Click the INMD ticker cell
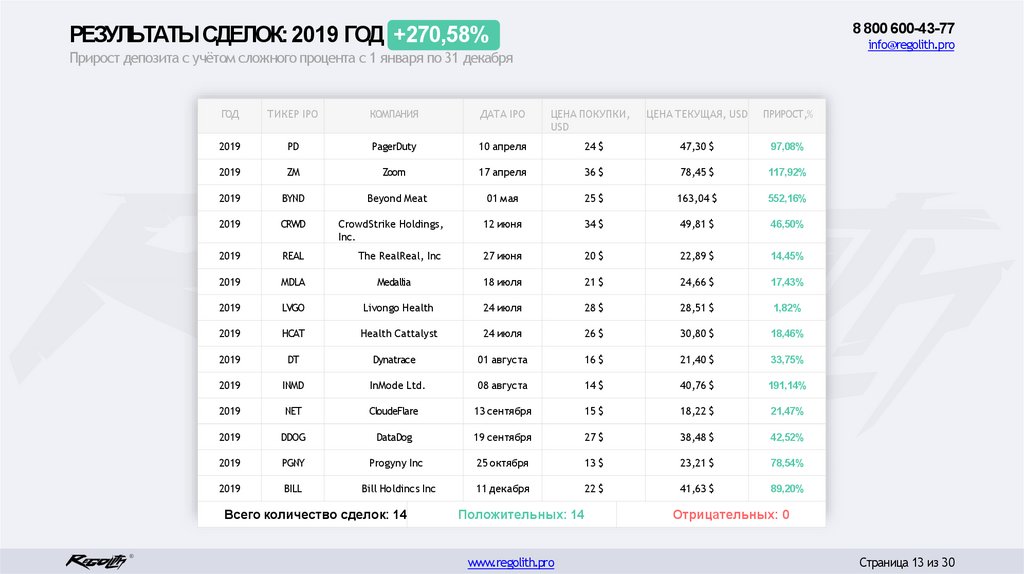This screenshot has height=574, width=1024. (x=292, y=385)
